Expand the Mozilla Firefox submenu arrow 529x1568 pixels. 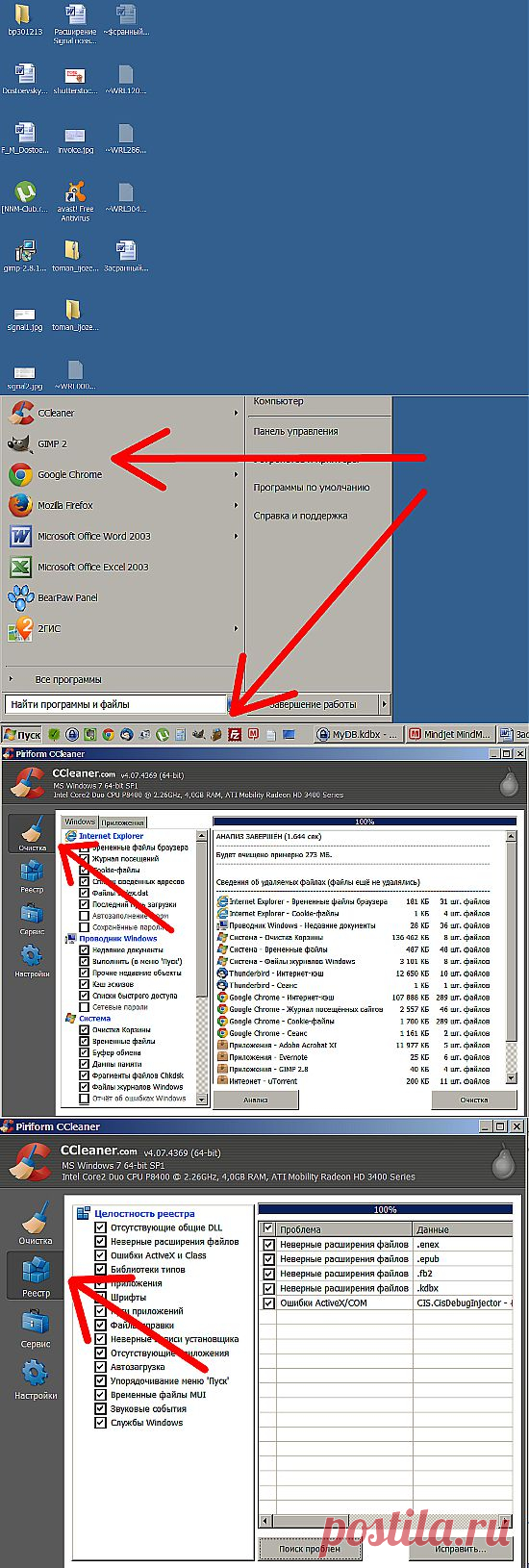click(236, 505)
